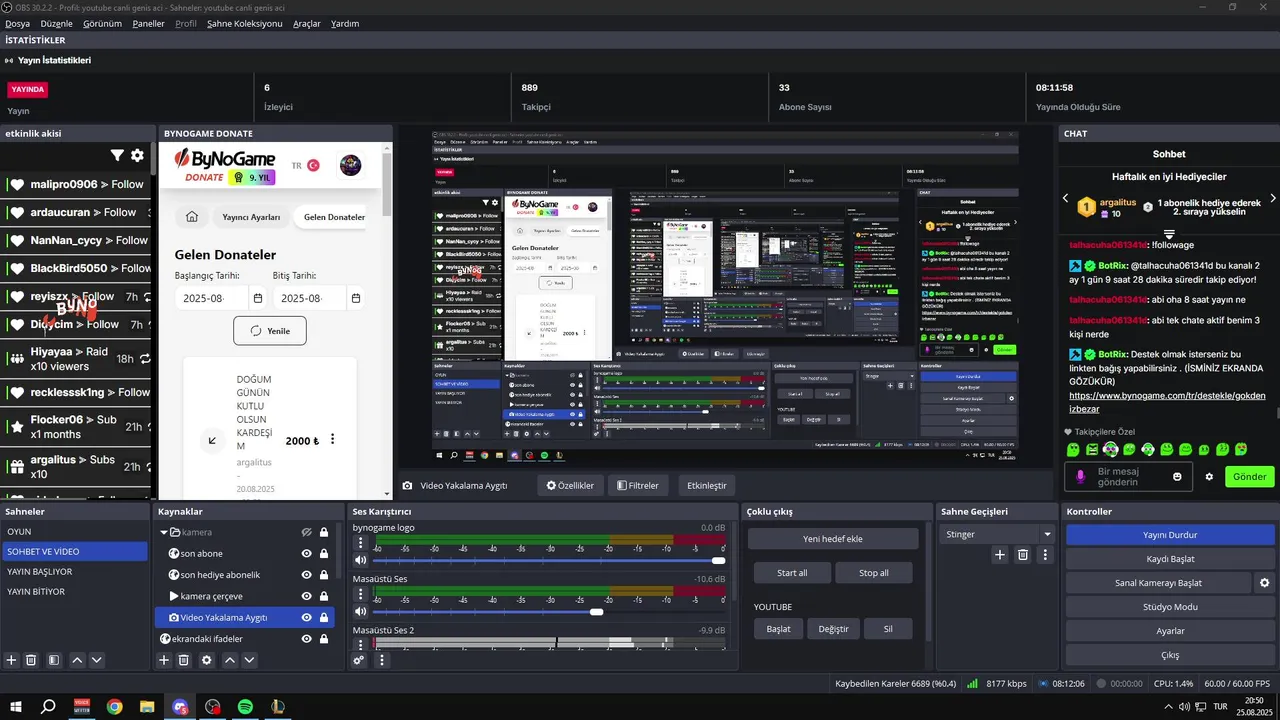Screen dimensions: 1280x720
Task: Remove scene transition with trash icon
Action: pyautogui.click(x=1023, y=555)
